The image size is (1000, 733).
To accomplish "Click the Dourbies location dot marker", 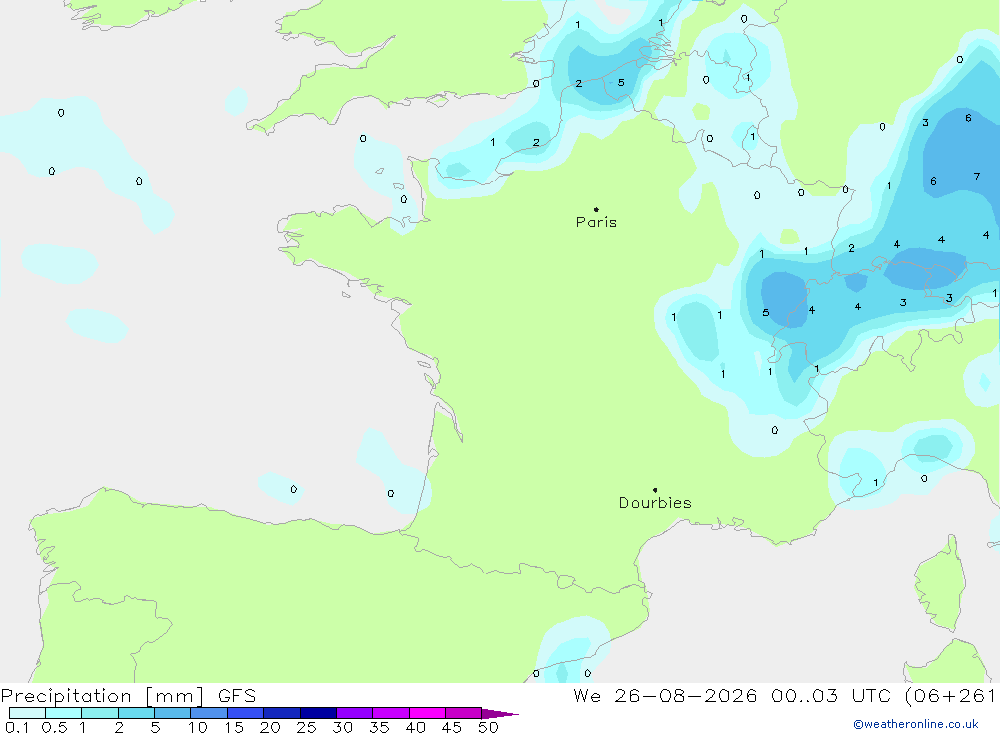I will click(x=655, y=490).
